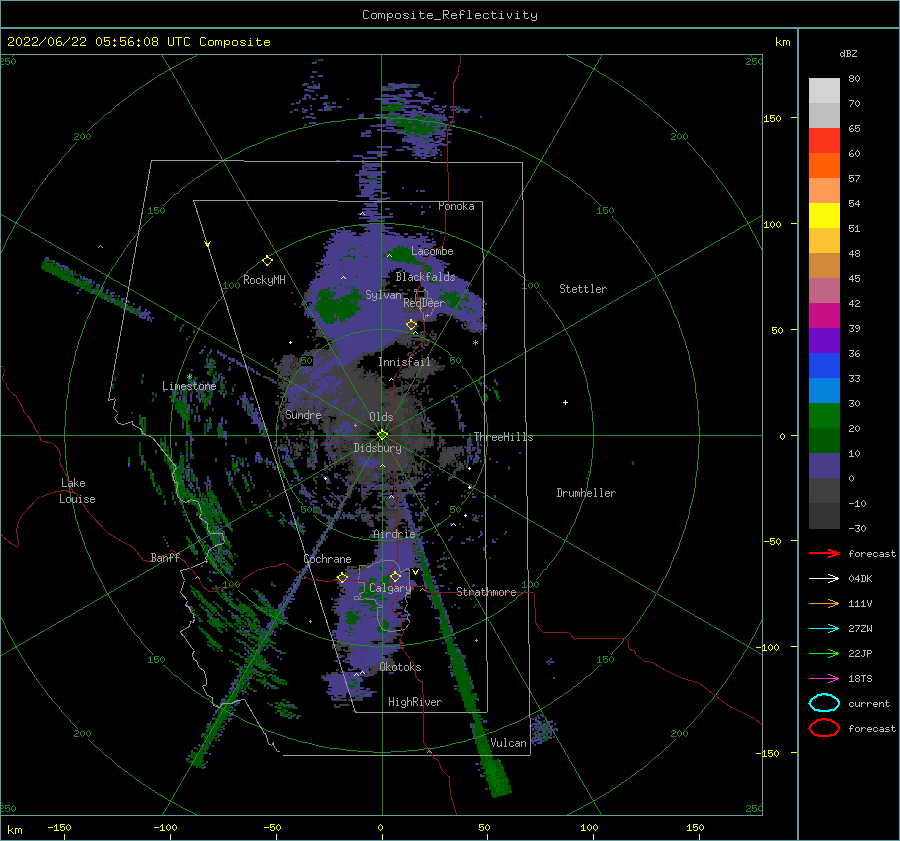
Task: Click the Sundre town label
Action: (x=303, y=414)
